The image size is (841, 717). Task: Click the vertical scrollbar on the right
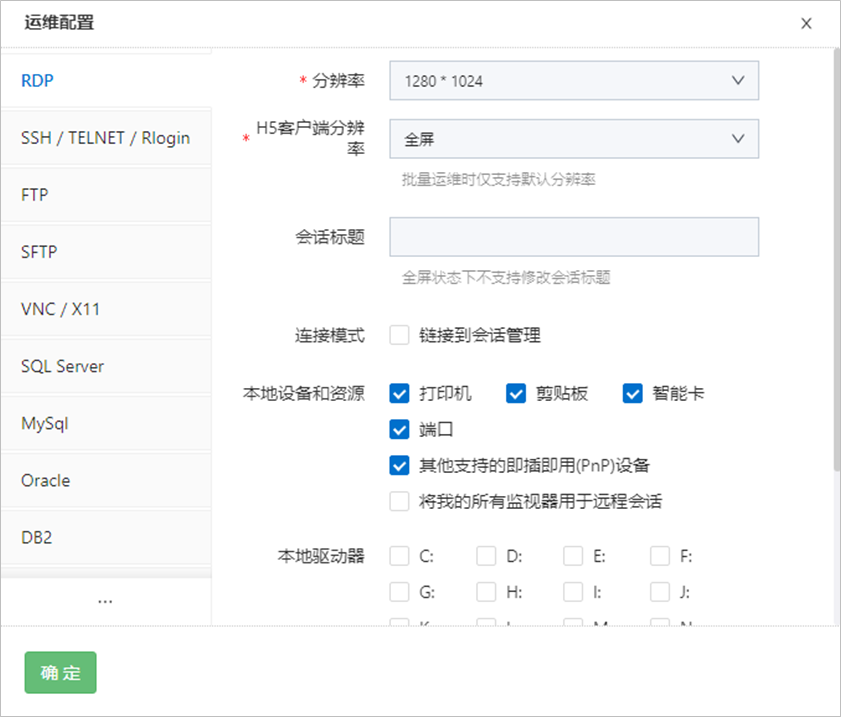(x=836, y=260)
